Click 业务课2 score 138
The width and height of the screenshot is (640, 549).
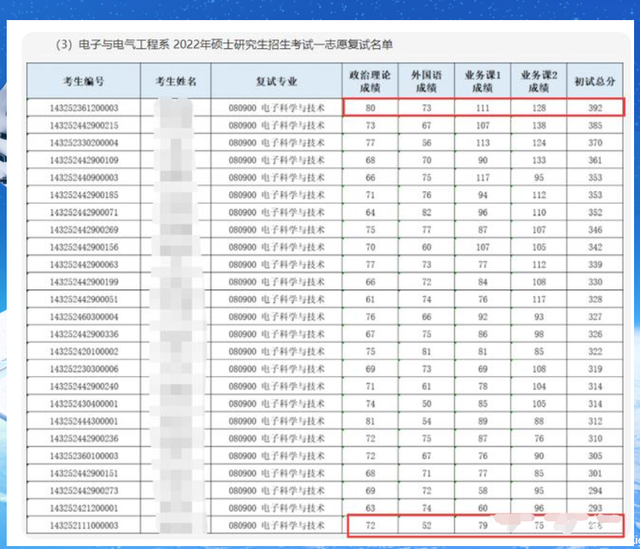539,125
